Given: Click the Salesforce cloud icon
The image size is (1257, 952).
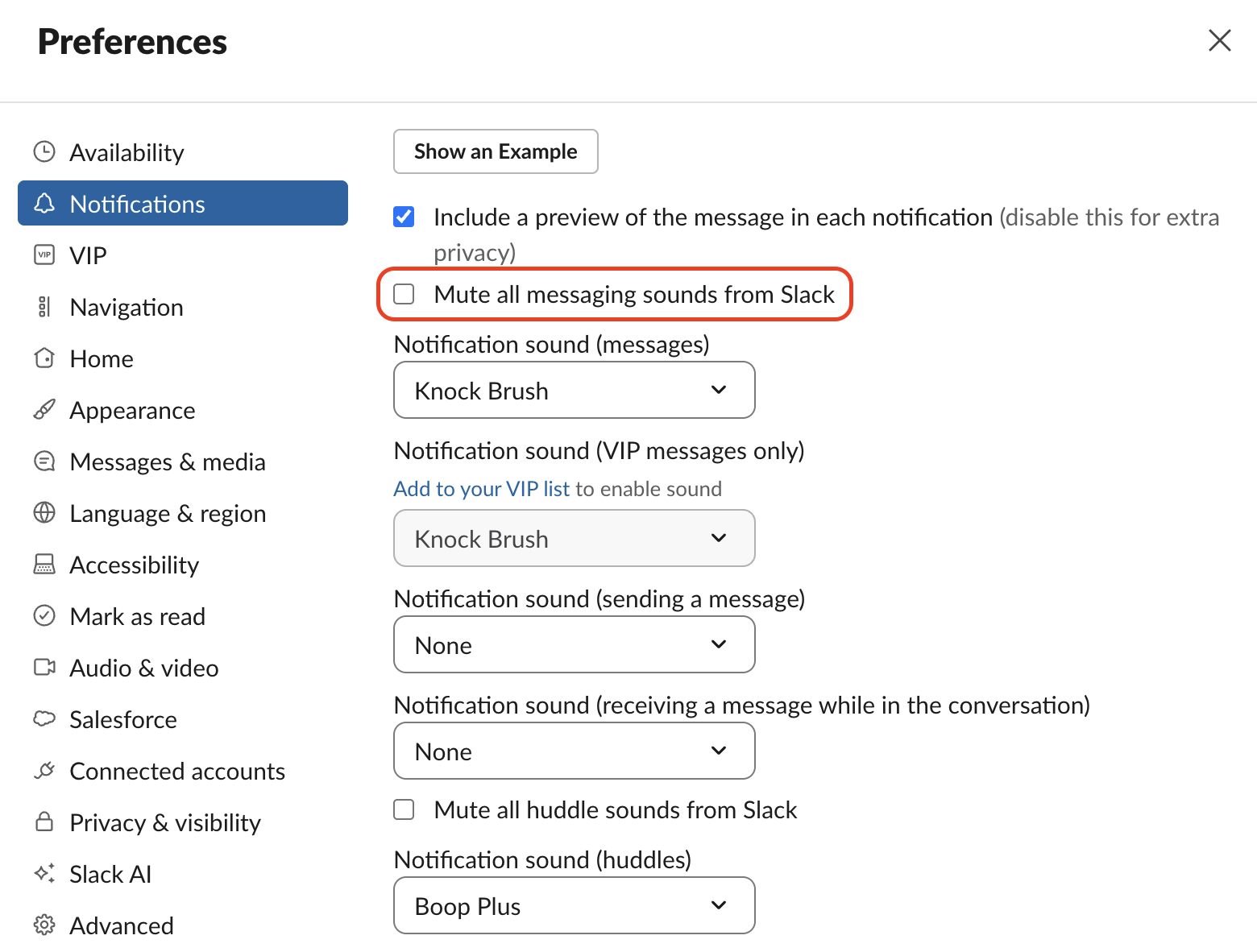Looking at the screenshot, I should [44, 718].
